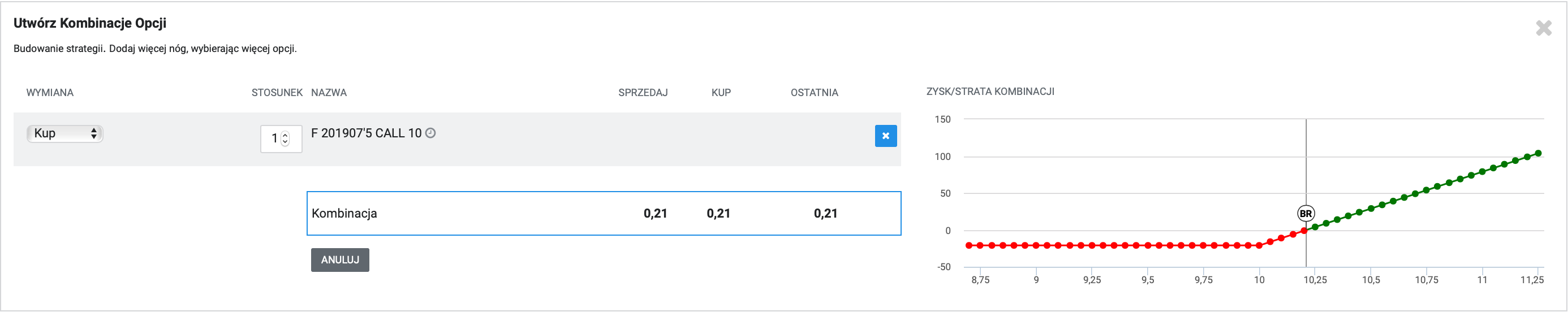
Task: Click the OSTATNIA column header
Action: tap(814, 93)
